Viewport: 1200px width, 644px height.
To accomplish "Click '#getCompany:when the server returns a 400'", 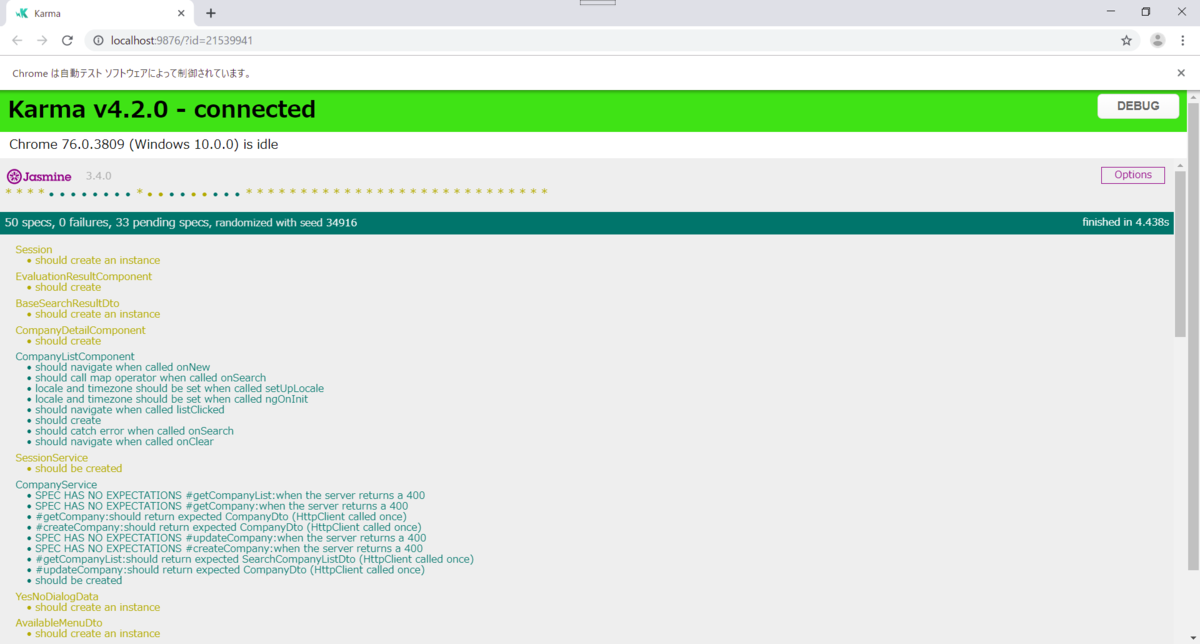I will pos(222,506).
